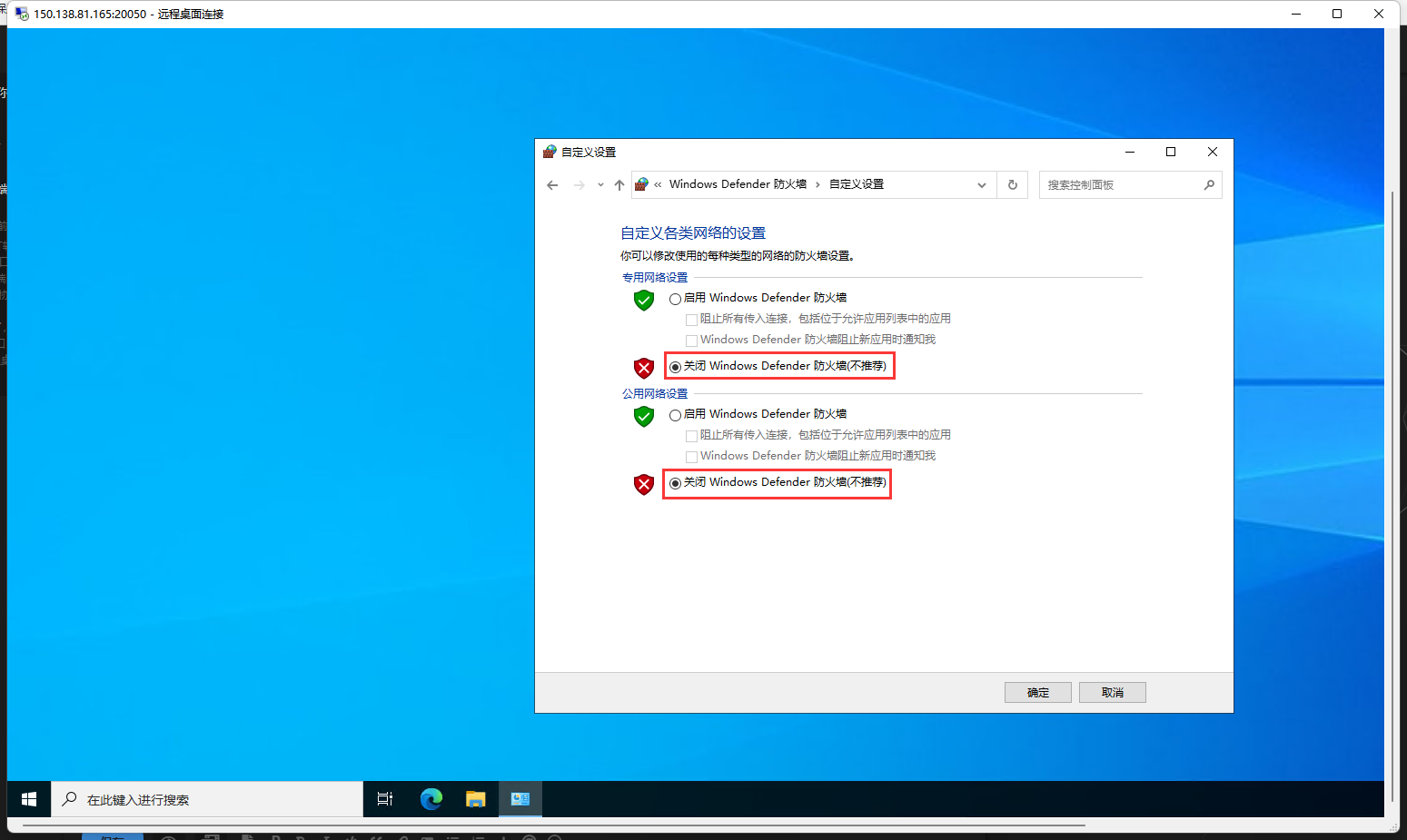The image size is (1407, 840).
Task: Click the back arrow in the navigation bar
Action: (552, 185)
